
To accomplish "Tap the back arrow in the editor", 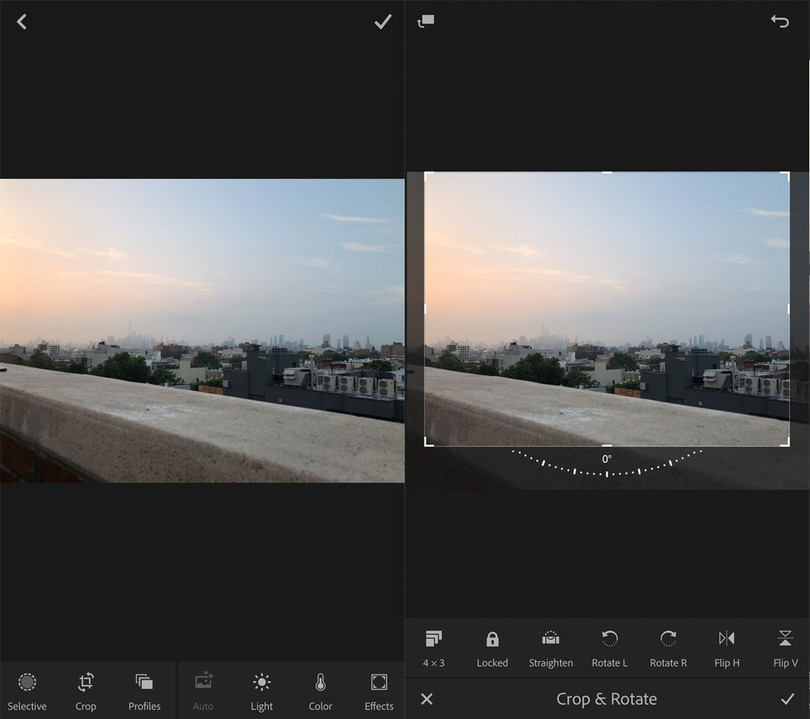I will tap(21, 22).
